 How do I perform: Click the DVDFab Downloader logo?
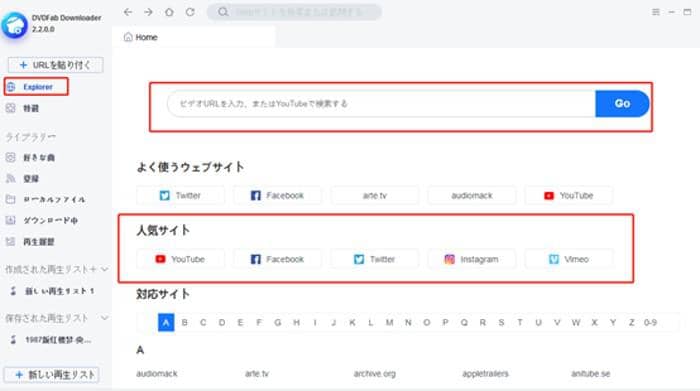coord(14,25)
